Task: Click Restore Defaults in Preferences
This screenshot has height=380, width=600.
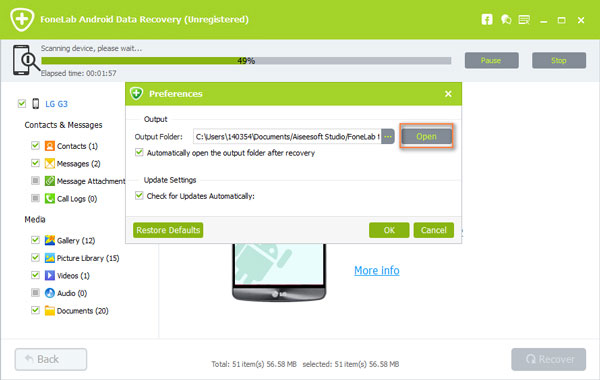Action: coord(168,230)
